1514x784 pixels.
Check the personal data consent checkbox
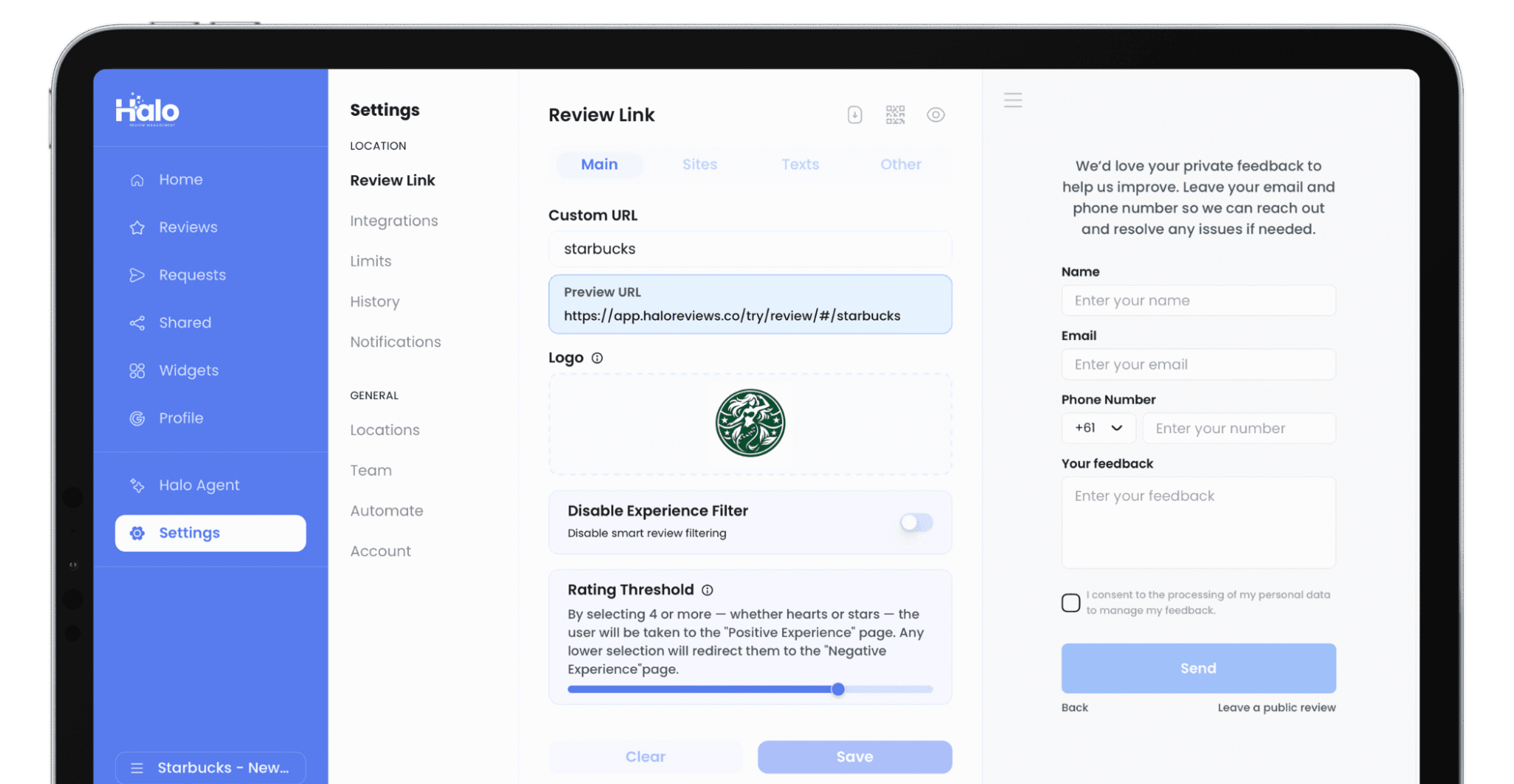point(1070,603)
